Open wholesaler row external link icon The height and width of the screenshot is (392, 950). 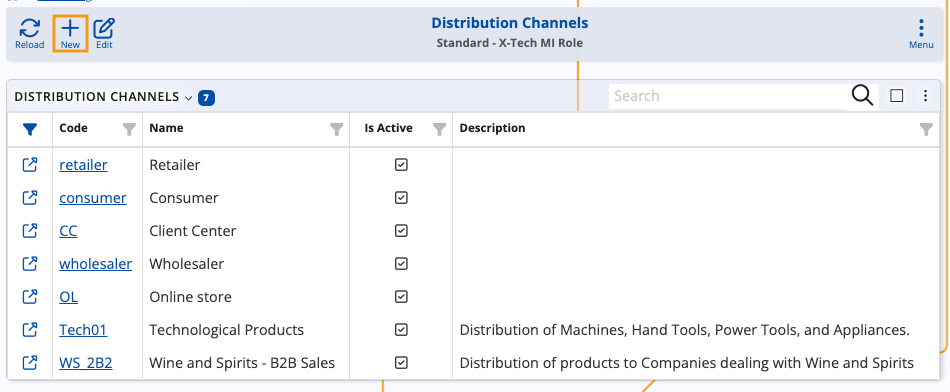pos(30,264)
